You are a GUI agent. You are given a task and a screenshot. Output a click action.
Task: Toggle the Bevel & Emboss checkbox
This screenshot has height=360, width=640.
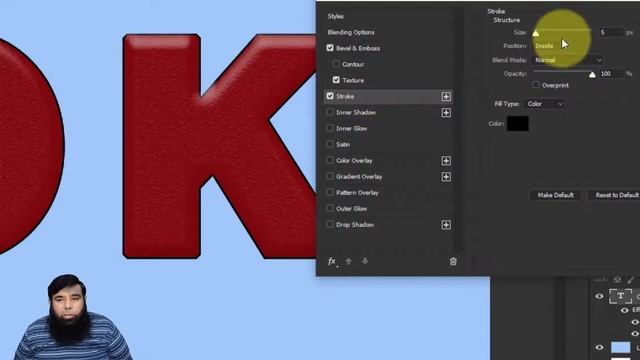330,48
